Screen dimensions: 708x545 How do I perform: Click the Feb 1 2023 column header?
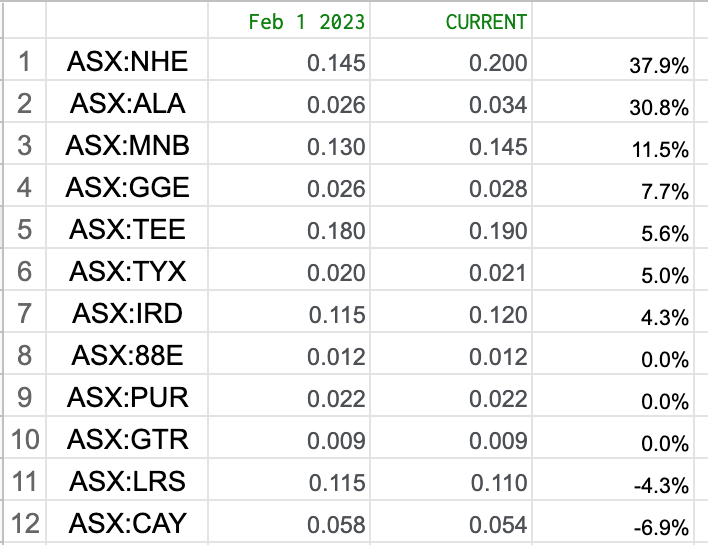click(x=289, y=20)
